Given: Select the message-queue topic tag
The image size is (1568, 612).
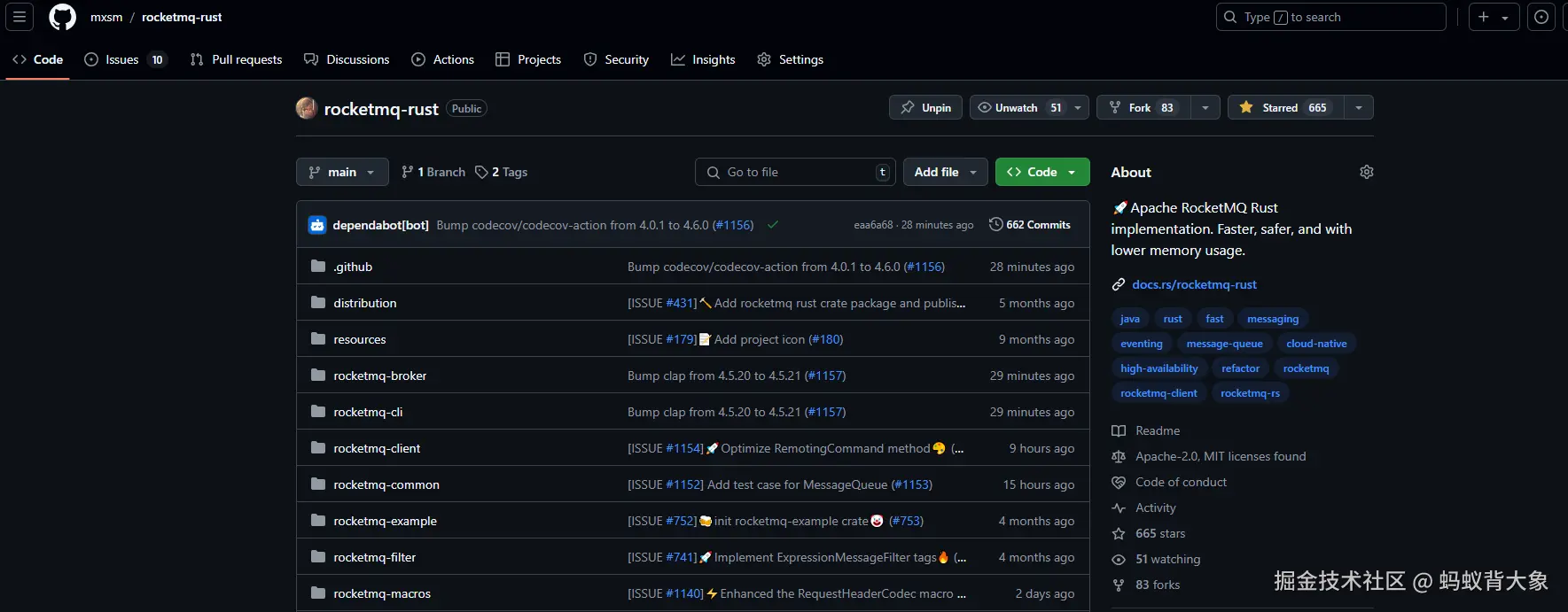Looking at the screenshot, I should tap(1224, 344).
